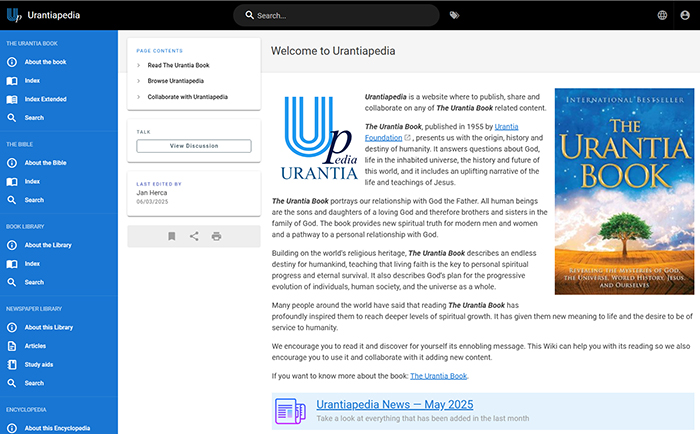Click Search icon under The Urantia Book
Image resolution: width=700 pixels, height=434 pixels.
coord(12,118)
